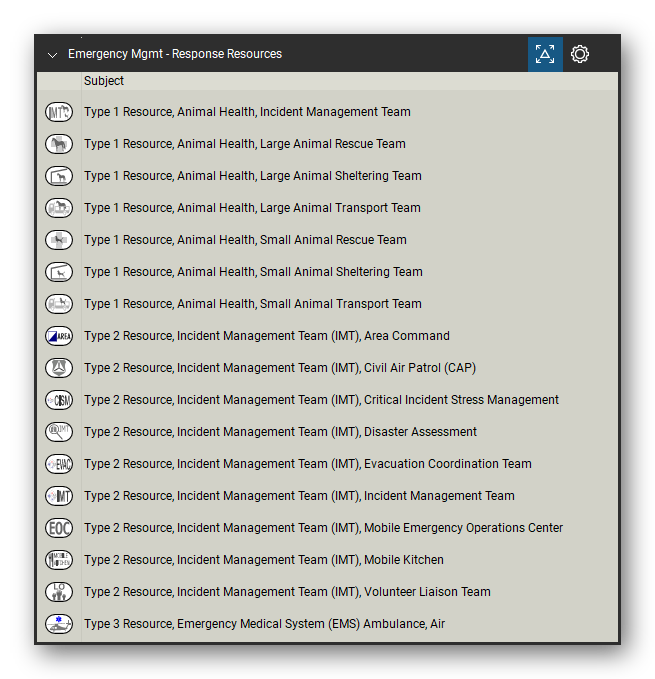Click text ending '(IMT), Incident Management Team'
This screenshot has height=679, width=655.
[299, 496]
